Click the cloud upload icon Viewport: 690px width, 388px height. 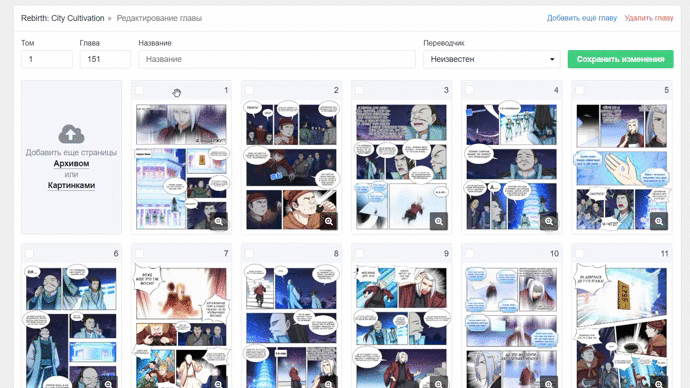pos(71,134)
